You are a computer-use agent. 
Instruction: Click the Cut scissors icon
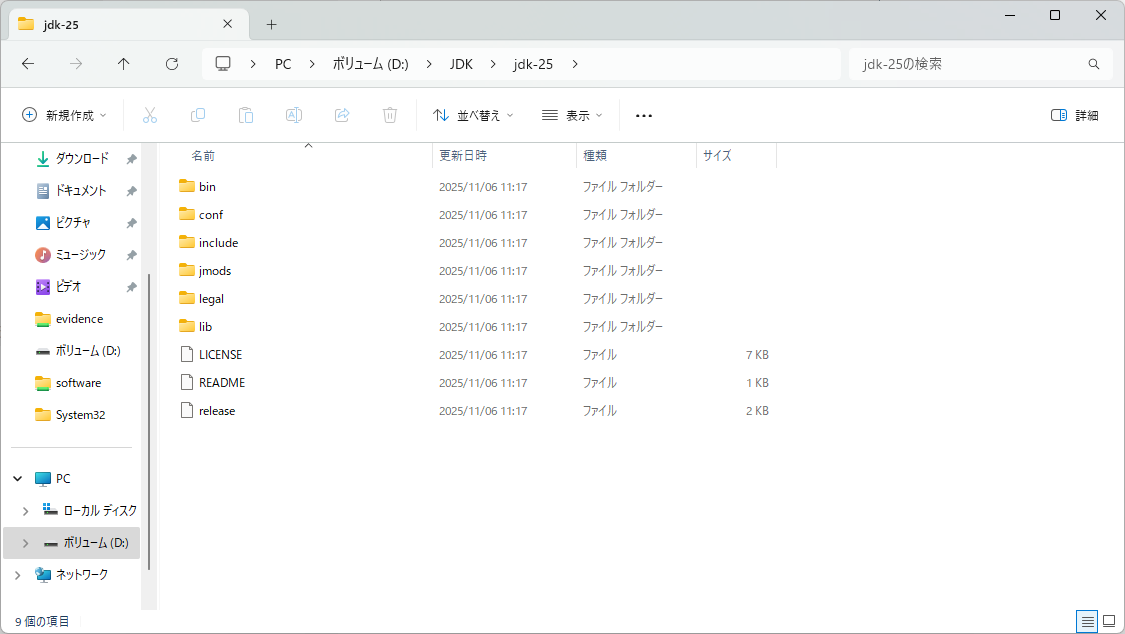click(x=149, y=115)
